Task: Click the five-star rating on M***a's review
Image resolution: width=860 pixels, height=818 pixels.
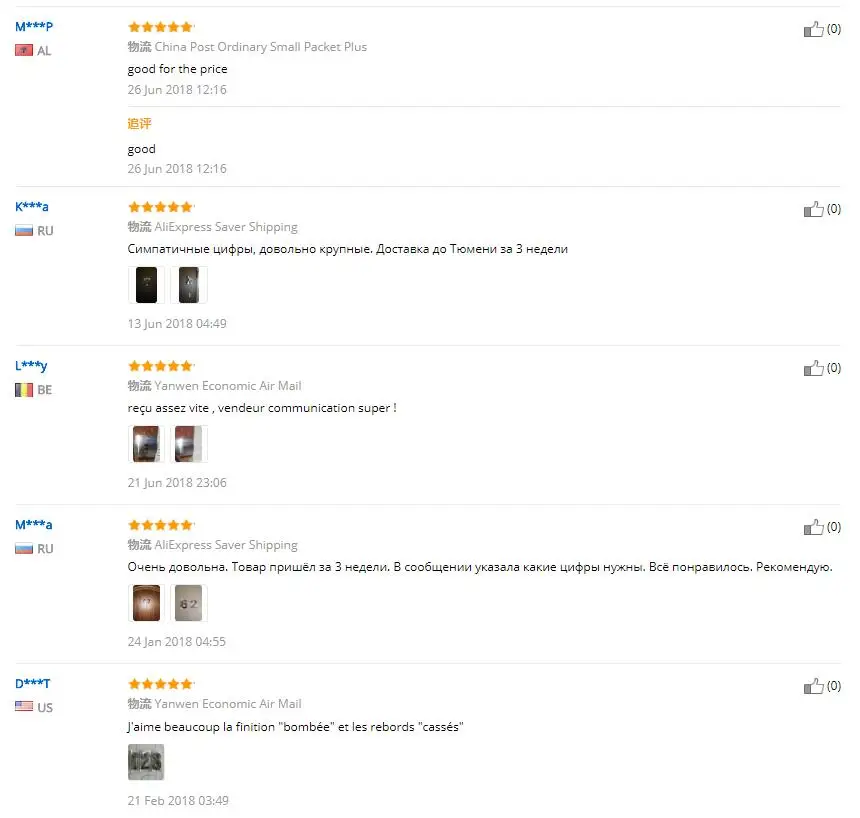Action: [x=161, y=525]
